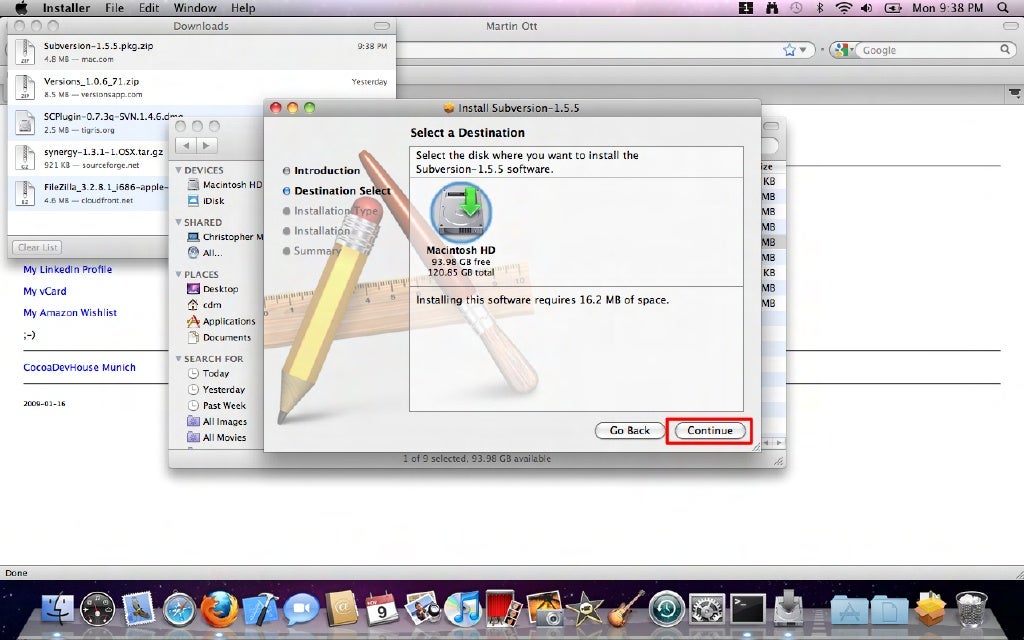
Task: Open the File menu
Action: [x=114, y=8]
